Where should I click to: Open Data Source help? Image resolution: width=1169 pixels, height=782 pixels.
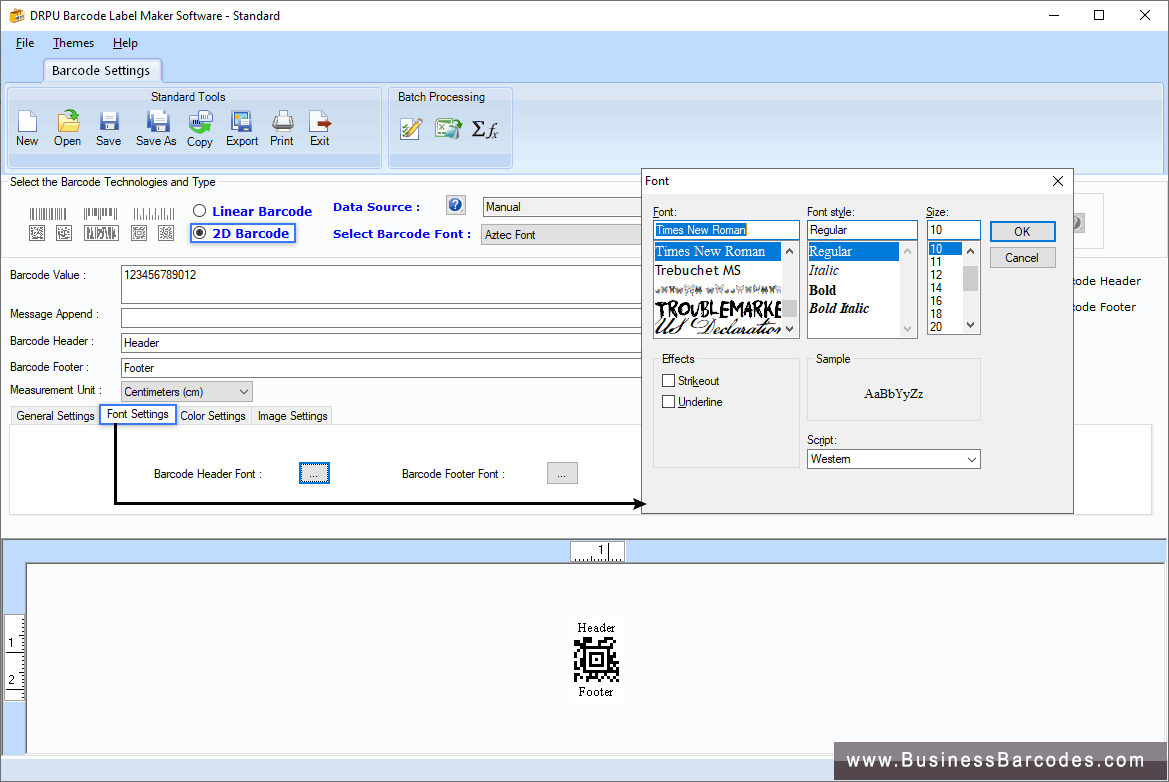pos(455,205)
